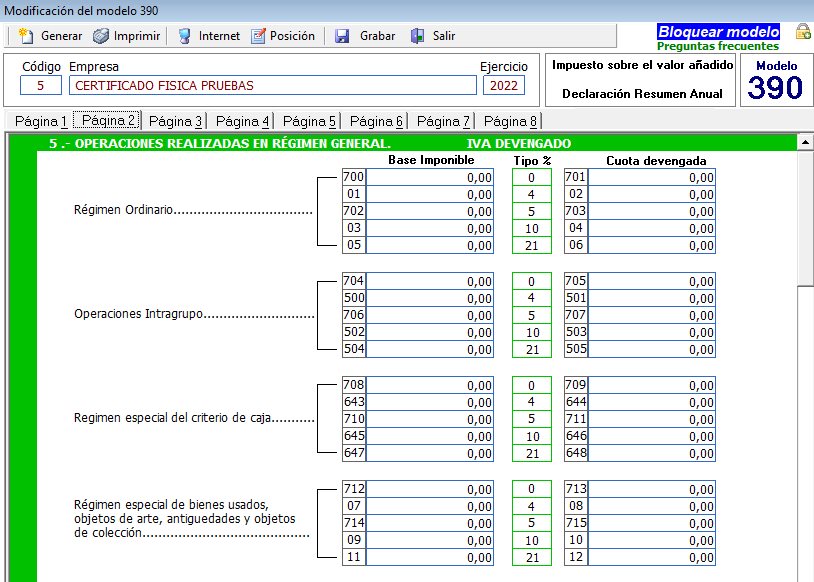814x582 pixels.
Task: Exit using the Salir door icon
Action: [x=419, y=36]
